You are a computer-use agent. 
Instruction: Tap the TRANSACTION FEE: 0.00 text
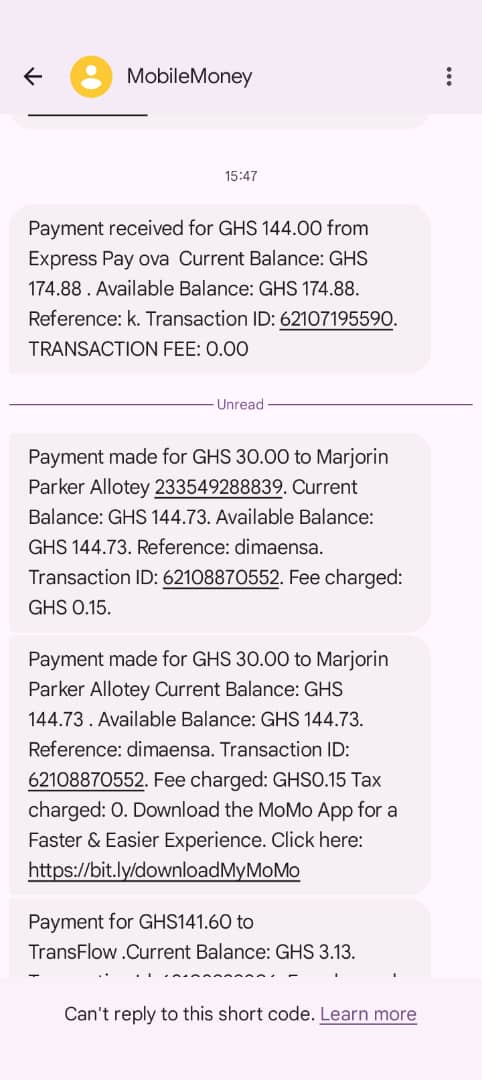click(138, 349)
